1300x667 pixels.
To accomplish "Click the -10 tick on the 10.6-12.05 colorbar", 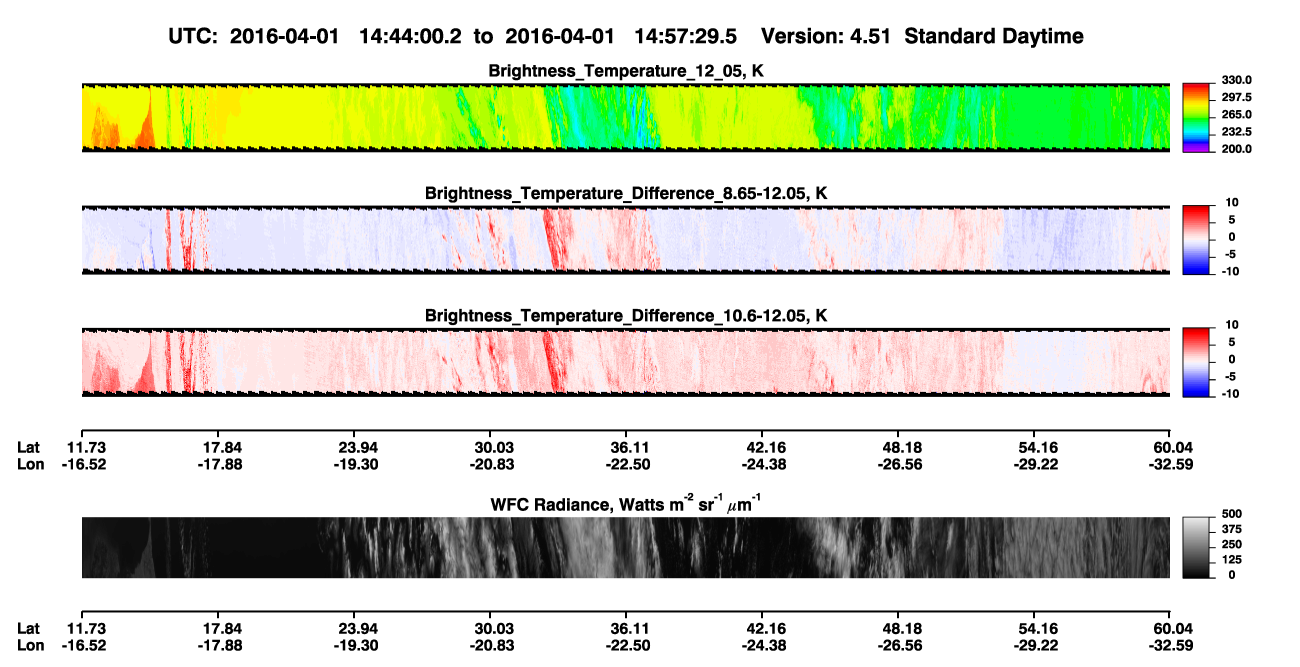I will point(1229,394).
